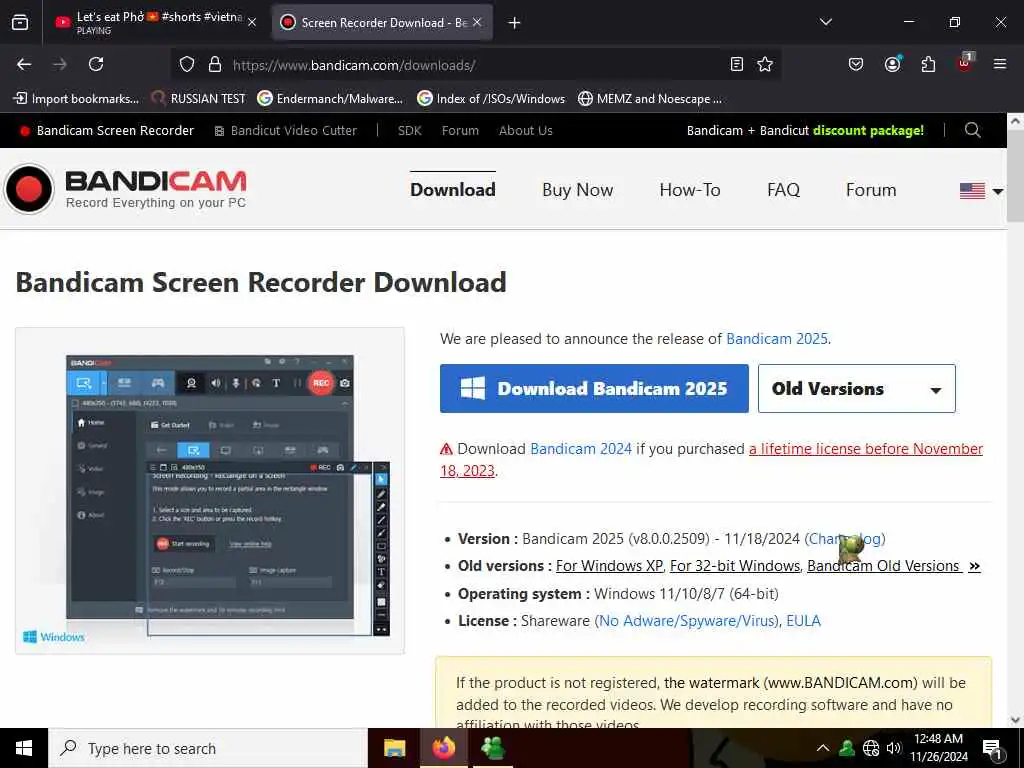
Task: Close the YouTube Phở shorts tab
Action: (252, 23)
